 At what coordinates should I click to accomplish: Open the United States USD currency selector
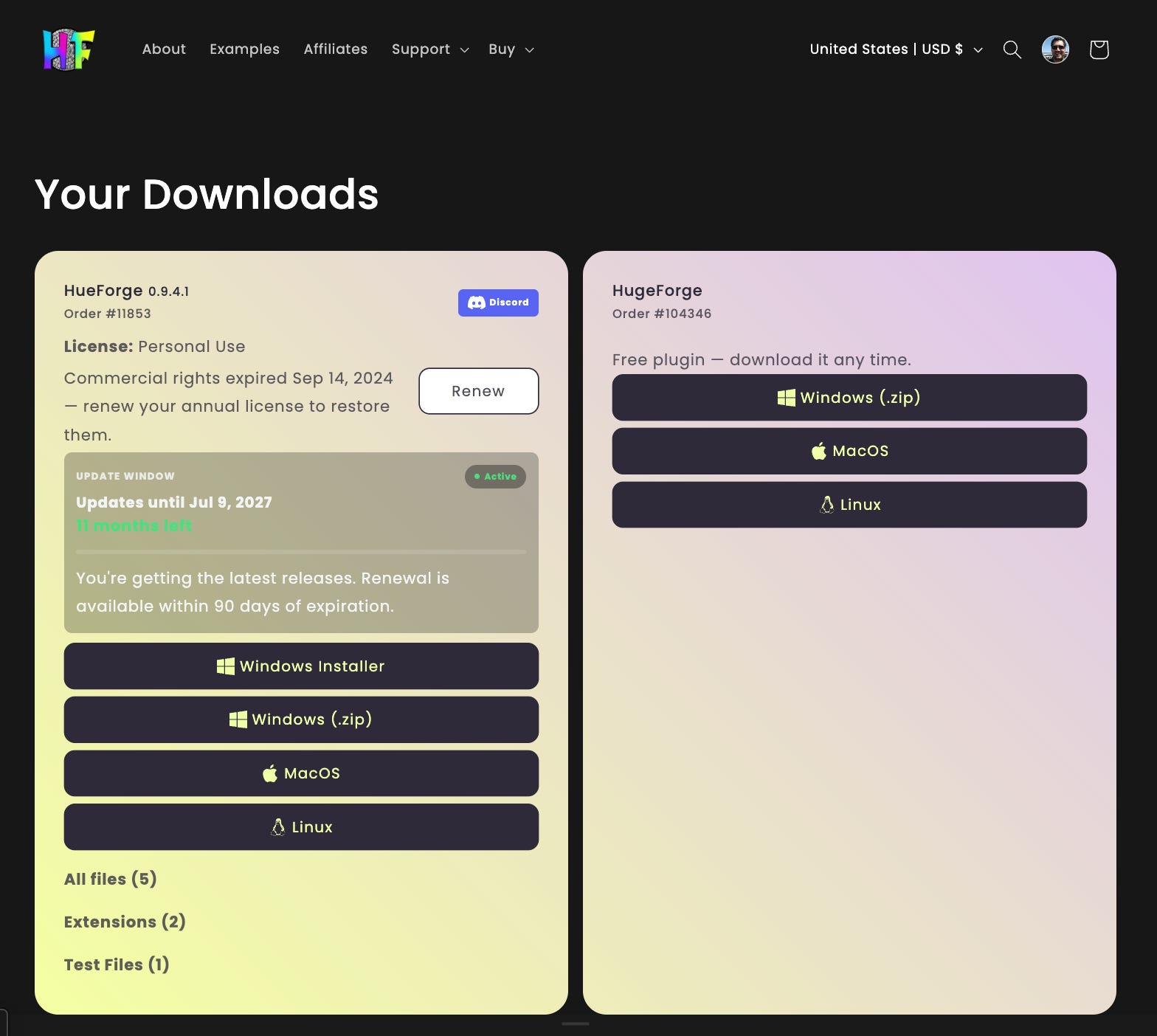point(897,49)
